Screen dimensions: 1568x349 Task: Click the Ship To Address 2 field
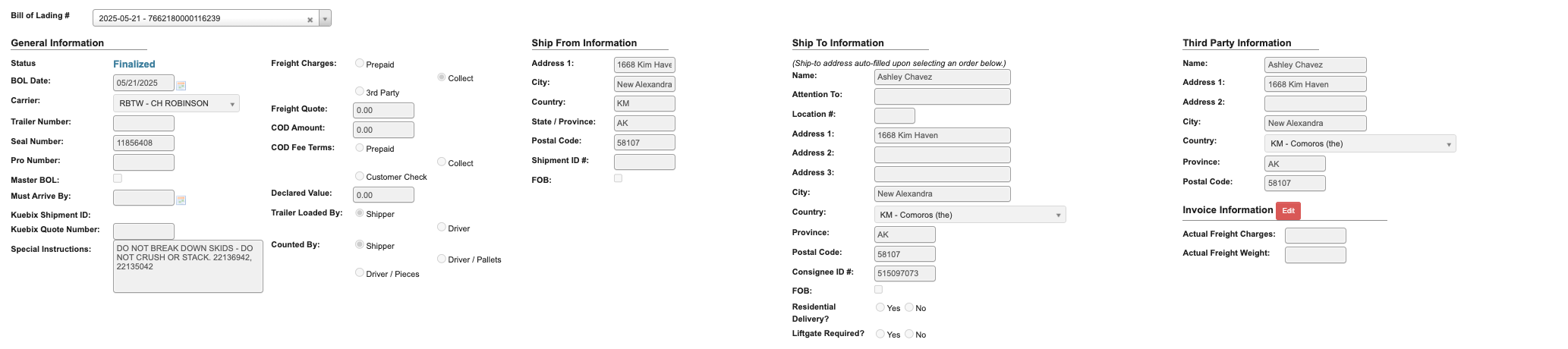coord(943,155)
